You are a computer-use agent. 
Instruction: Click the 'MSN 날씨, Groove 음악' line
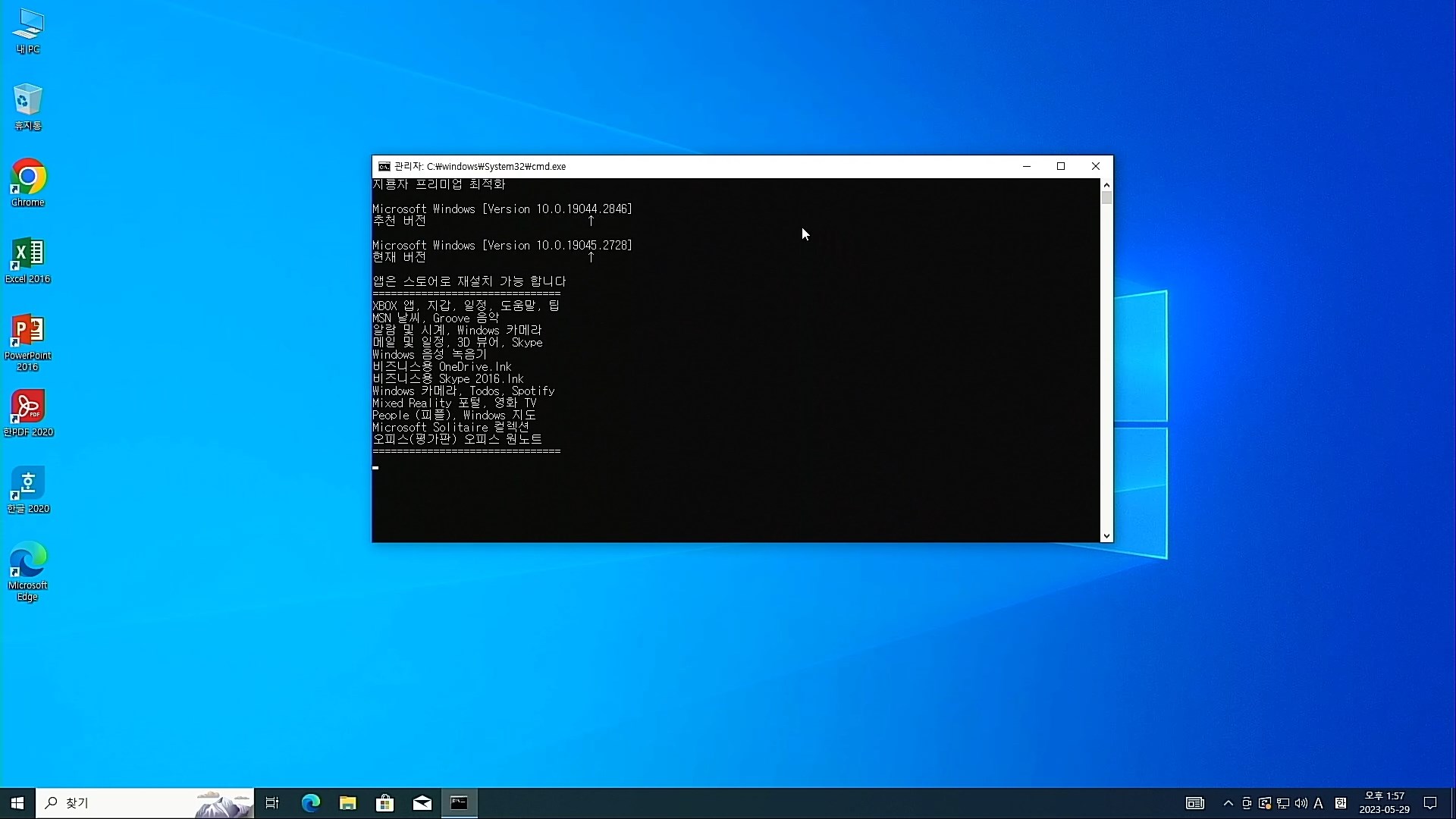click(436, 318)
